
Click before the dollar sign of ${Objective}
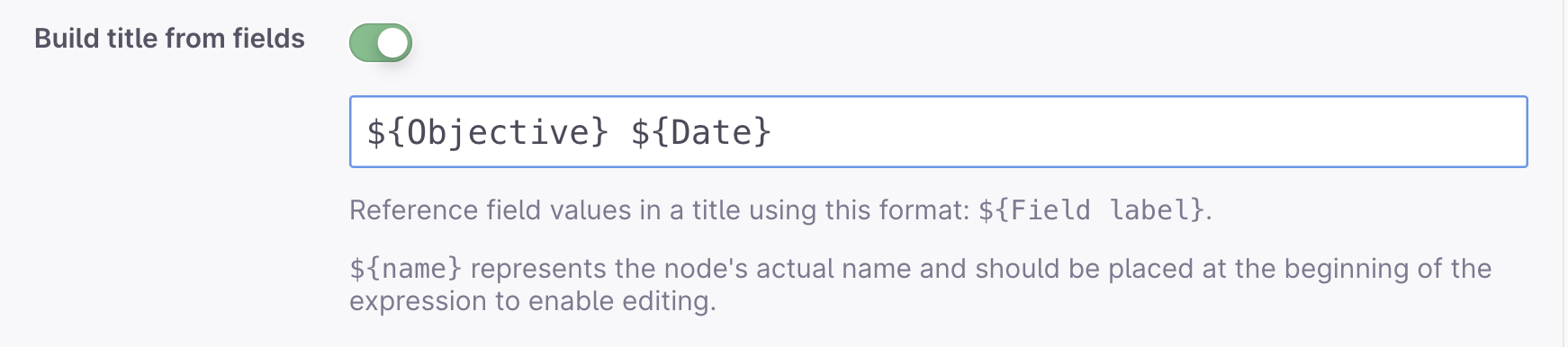366,132
